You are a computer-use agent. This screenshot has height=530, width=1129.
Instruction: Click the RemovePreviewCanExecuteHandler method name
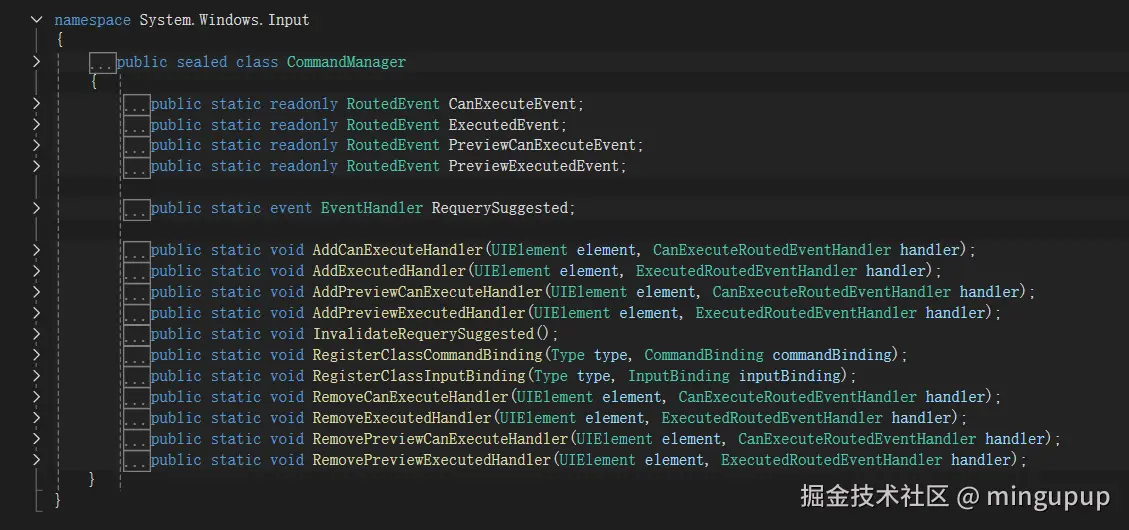click(x=440, y=439)
